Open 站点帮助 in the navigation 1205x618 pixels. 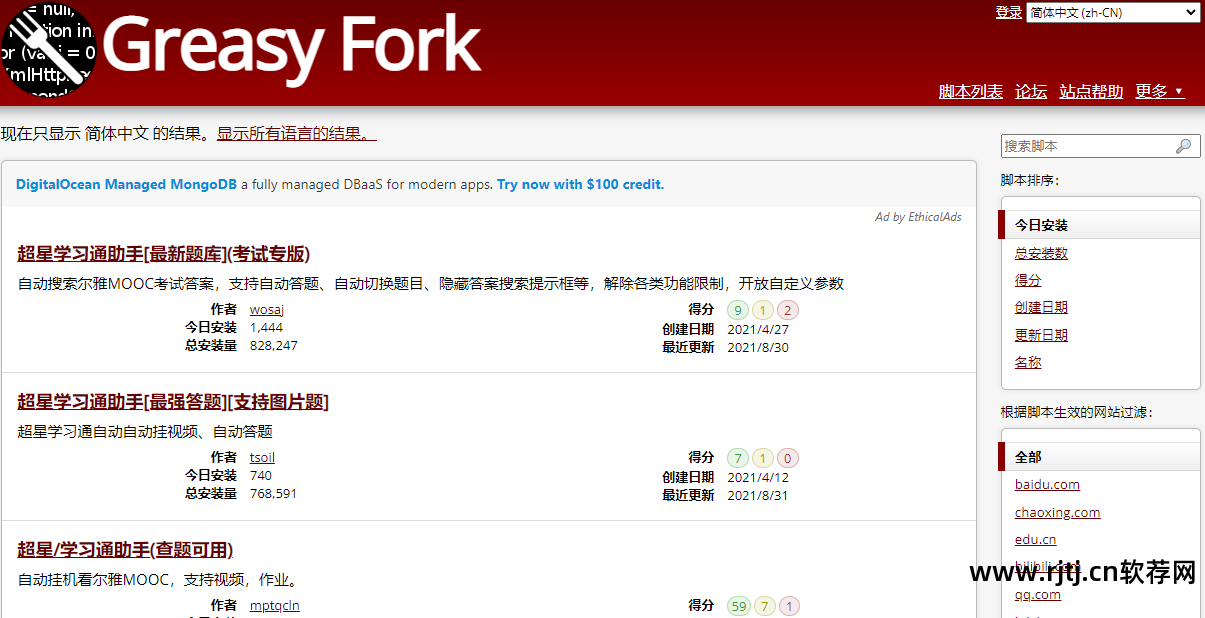tap(1091, 91)
